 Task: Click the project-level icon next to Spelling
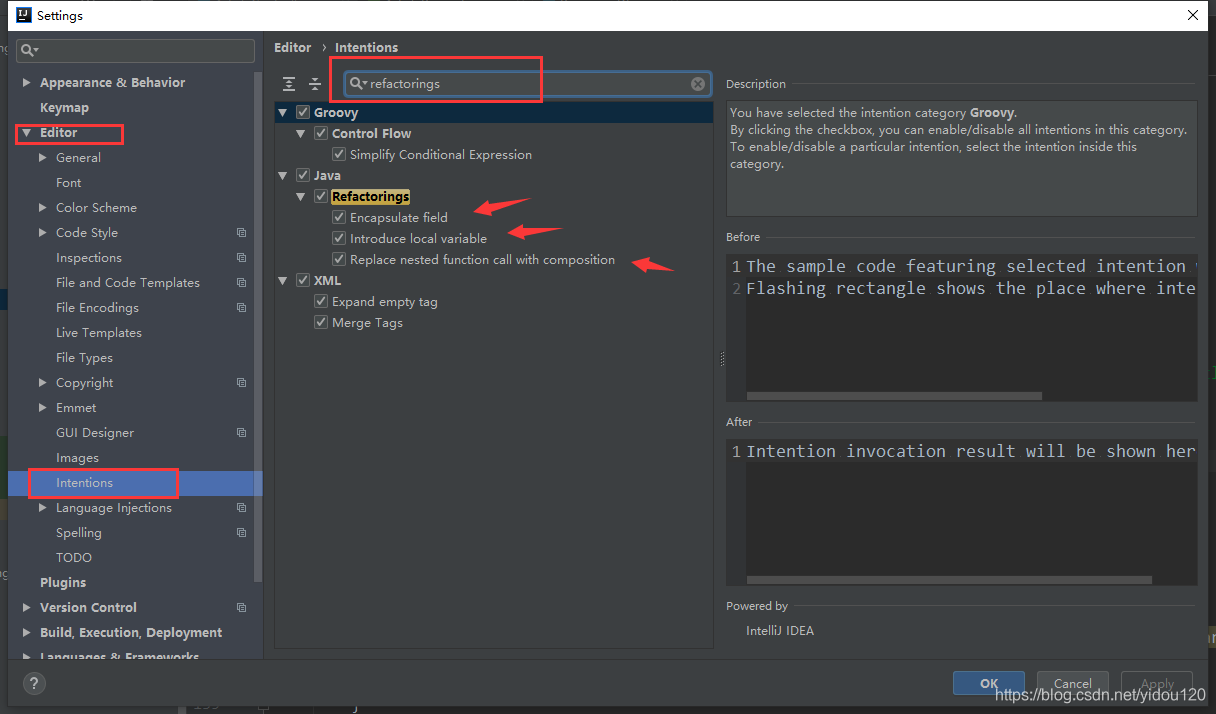(241, 533)
